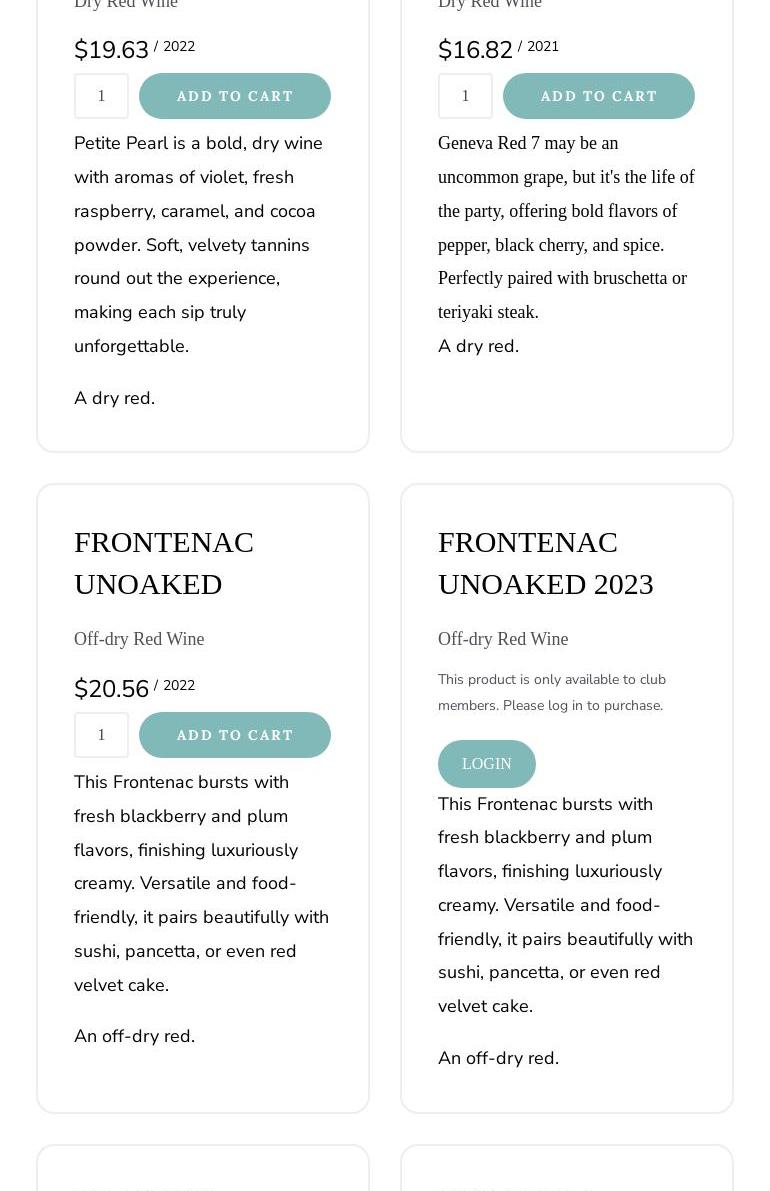This screenshot has height=1191, width=770.
Task: Add the Geneva Red 7 wine to cart
Action: click(599, 96)
